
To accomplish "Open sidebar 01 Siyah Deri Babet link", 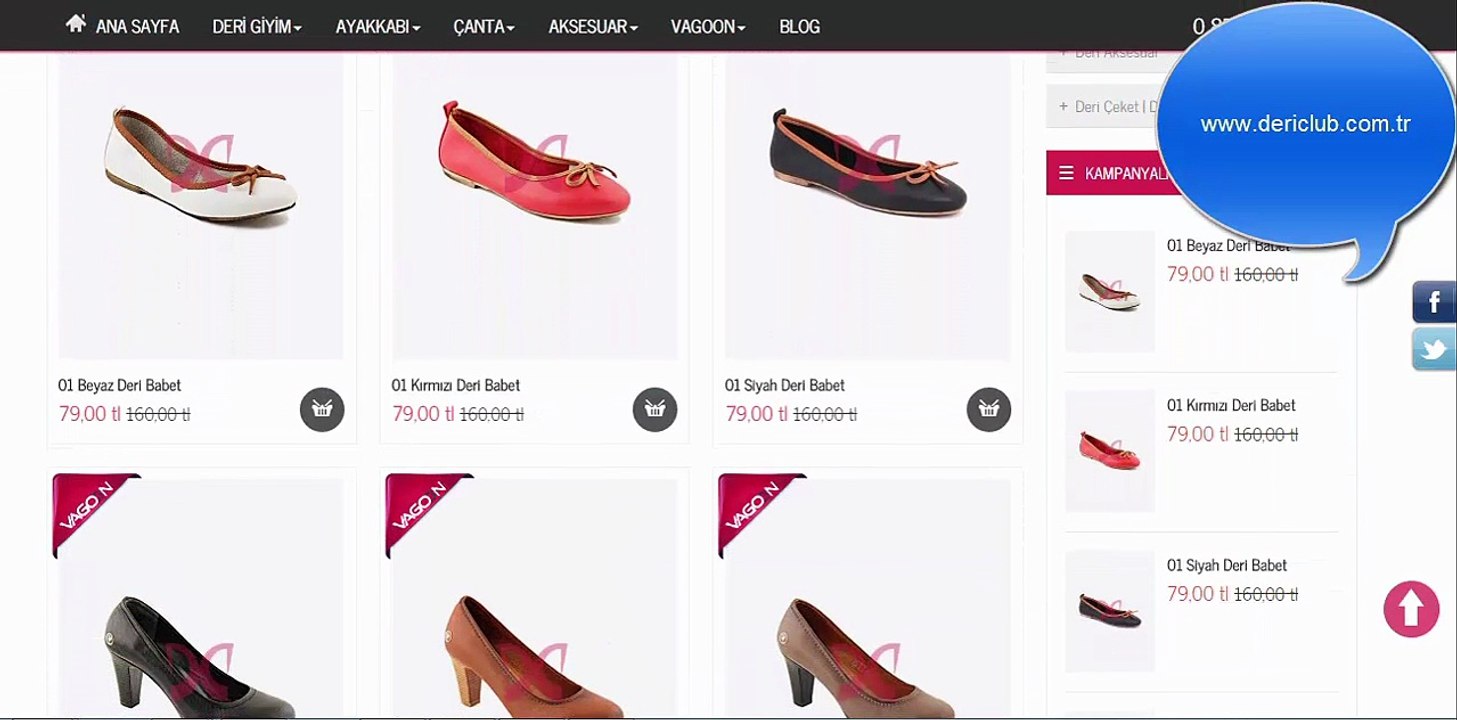I will click(x=1227, y=565).
